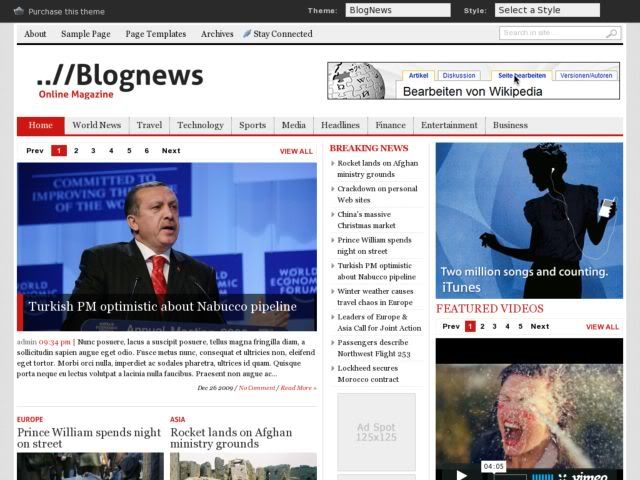Open breaking news Lockheed secures Morocco contract
Image resolution: width=640 pixels, height=480 pixels.
[368, 374]
